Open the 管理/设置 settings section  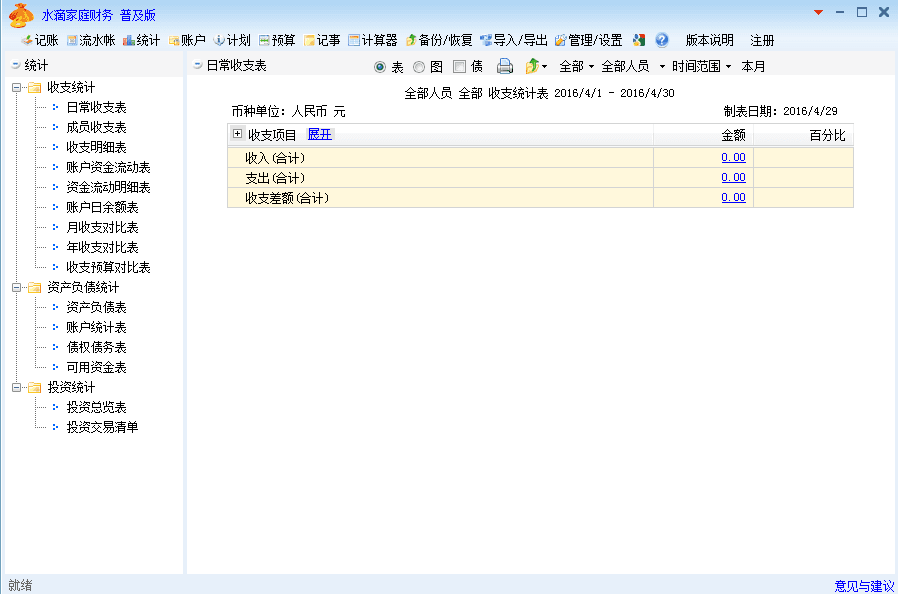pos(588,41)
